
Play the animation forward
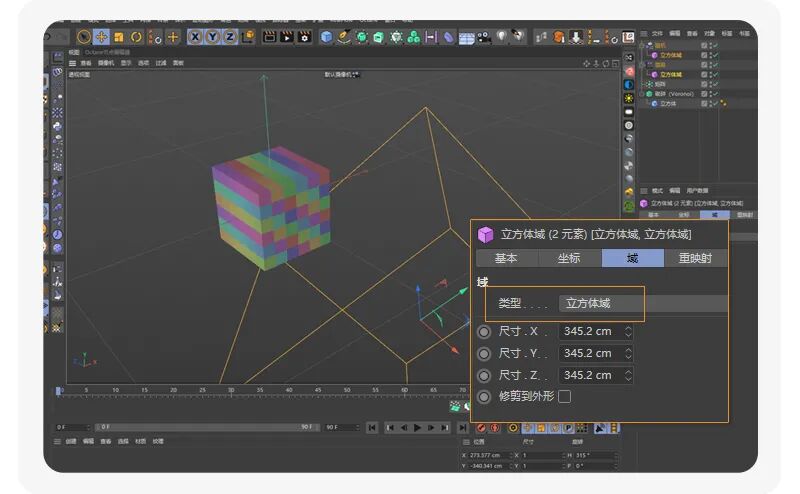click(417, 428)
